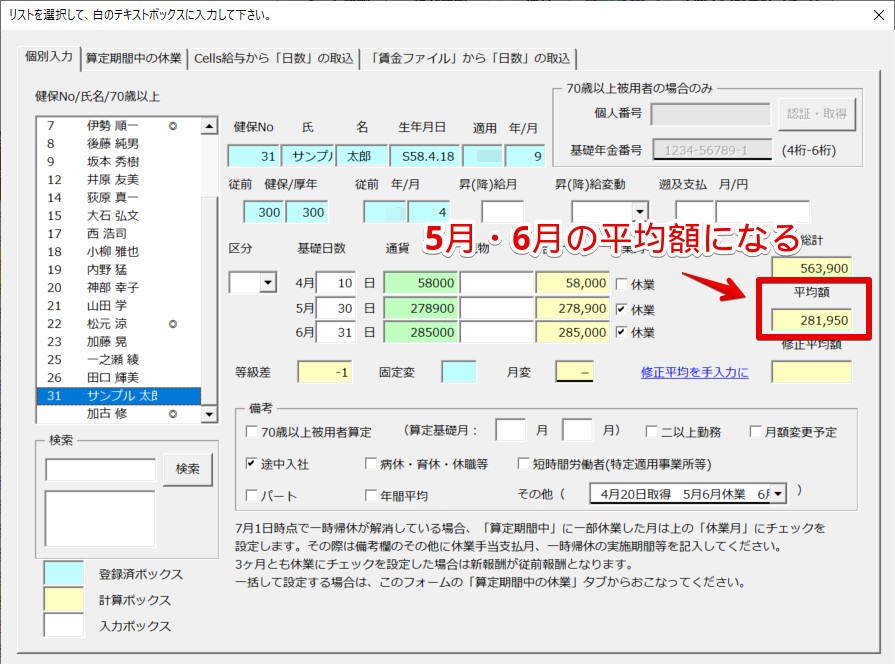Tick the パート checkbox

pyautogui.click(x=252, y=495)
